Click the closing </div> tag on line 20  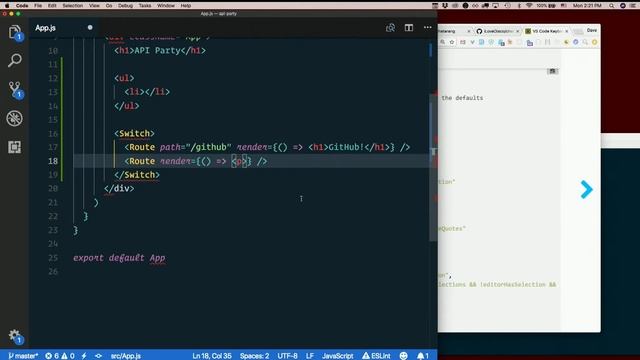[119, 189]
